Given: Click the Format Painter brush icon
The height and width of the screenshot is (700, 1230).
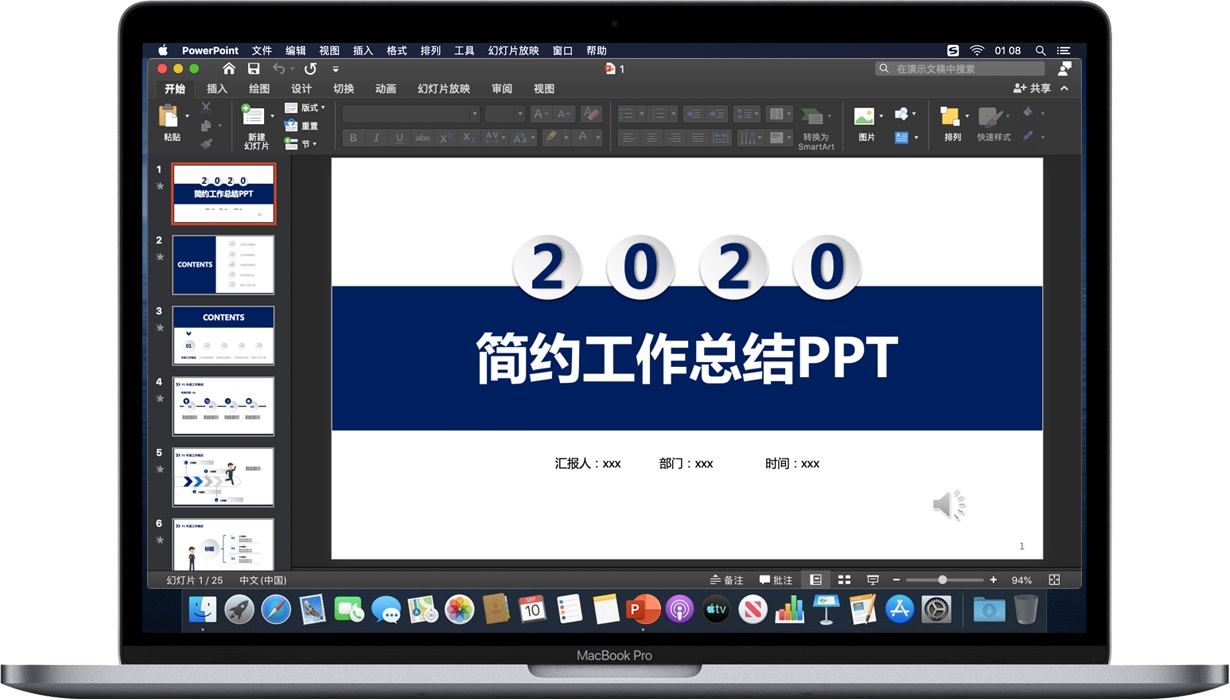Looking at the screenshot, I should coord(207,144).
